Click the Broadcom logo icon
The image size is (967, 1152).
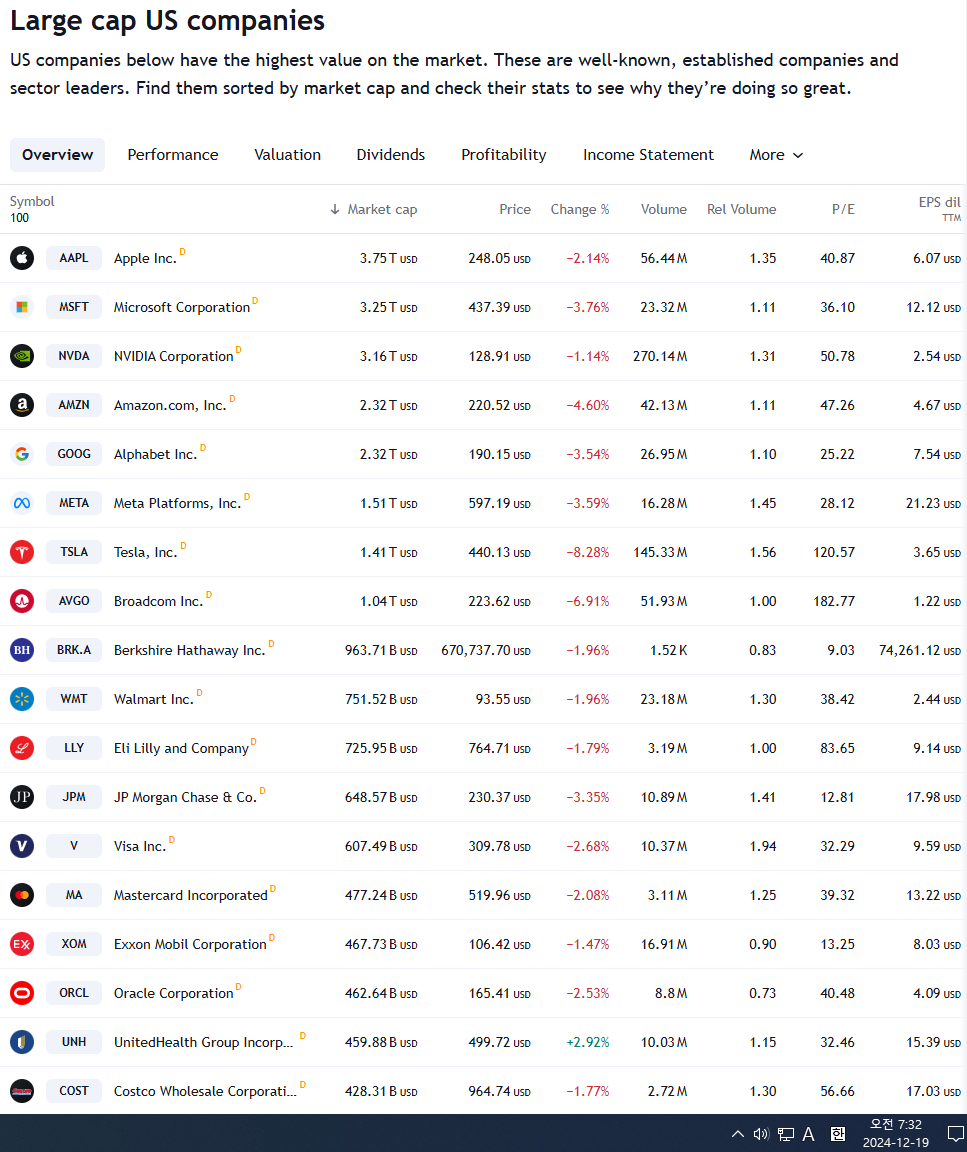pos(22,601)
